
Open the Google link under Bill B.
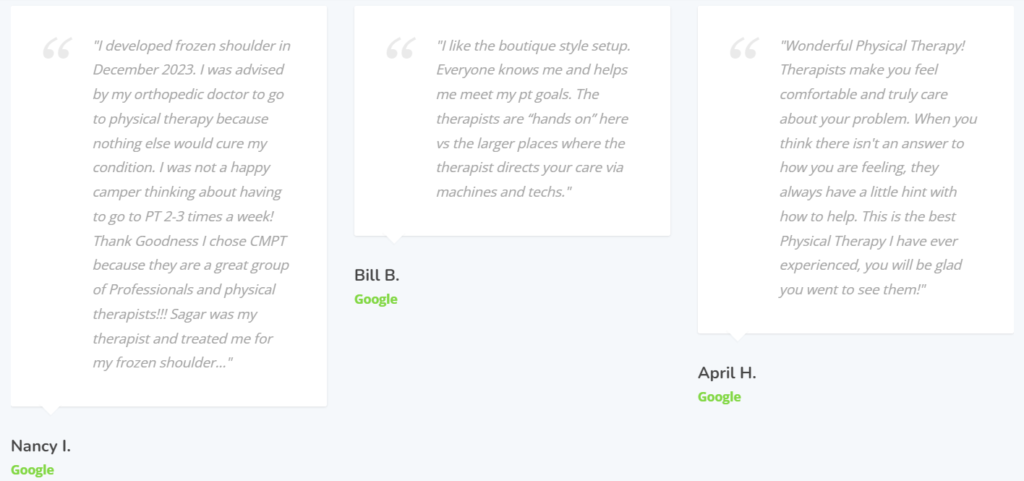point(376,300)
